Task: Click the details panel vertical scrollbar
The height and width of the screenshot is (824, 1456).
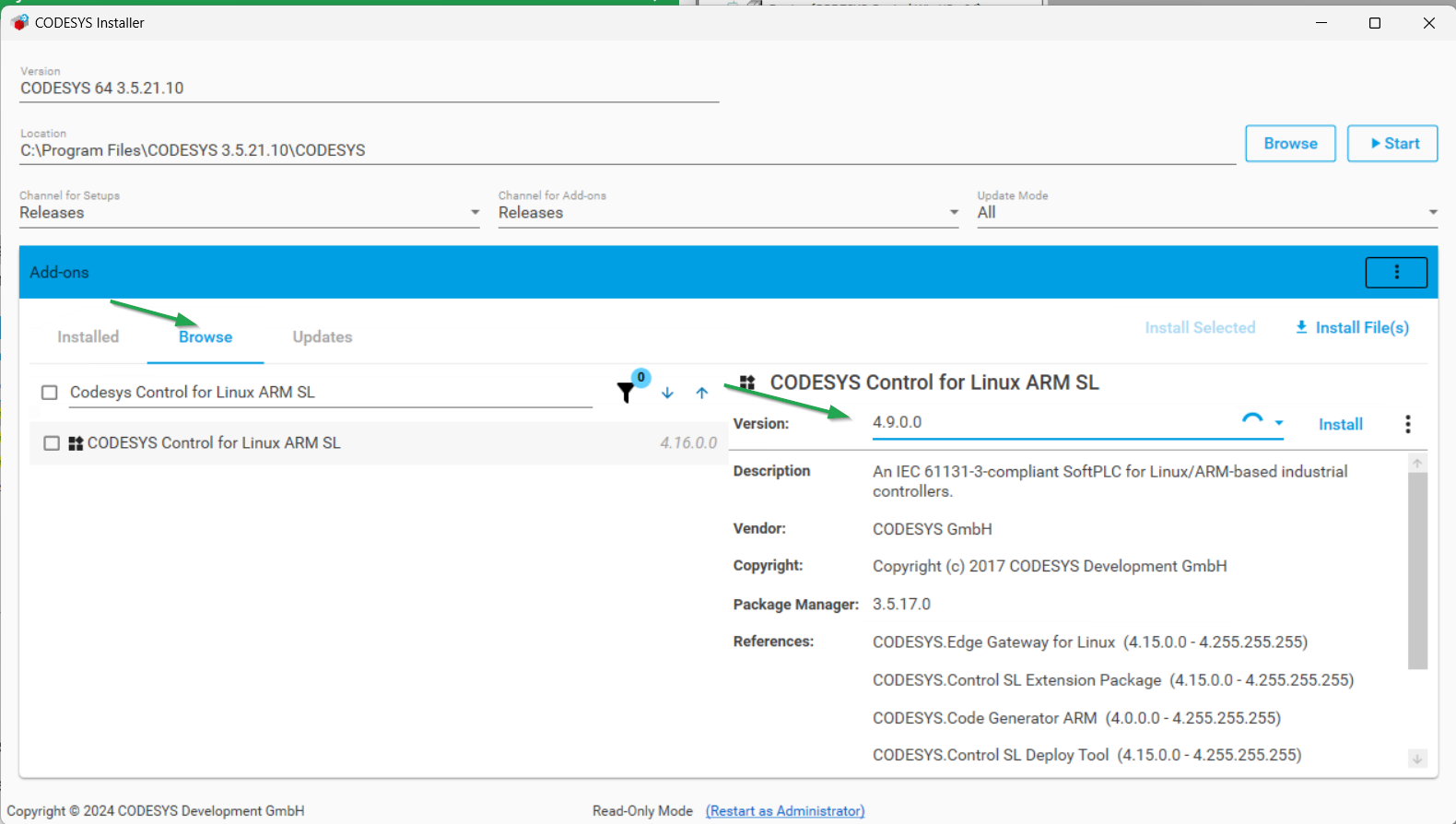Action: tap(1417, 571)
